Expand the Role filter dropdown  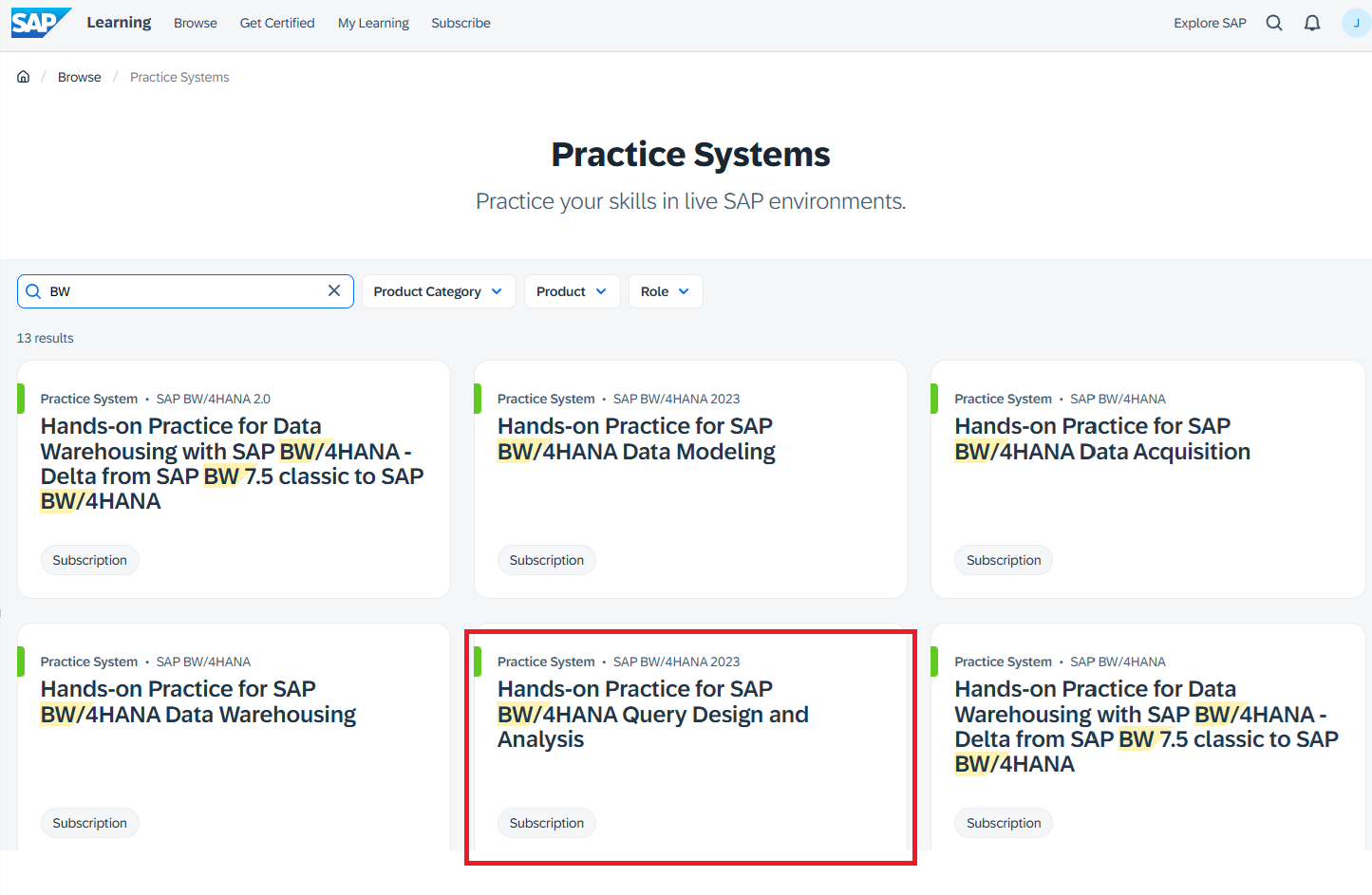tap(666, 291)
